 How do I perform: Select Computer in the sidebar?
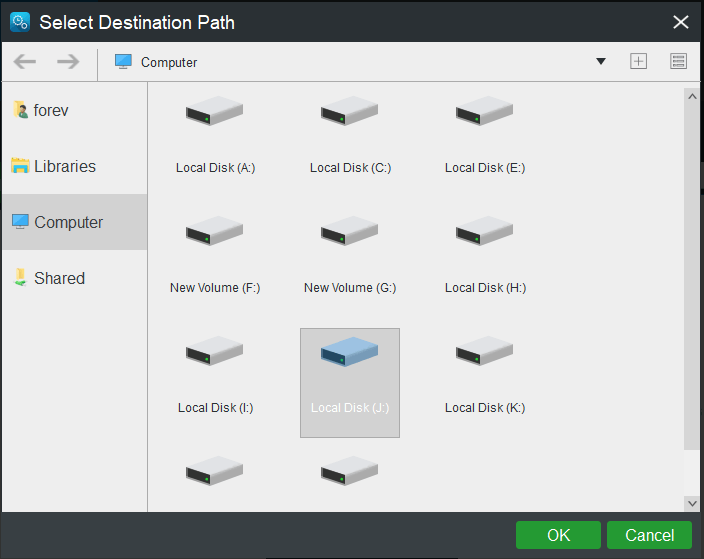[x=74, y=222]
